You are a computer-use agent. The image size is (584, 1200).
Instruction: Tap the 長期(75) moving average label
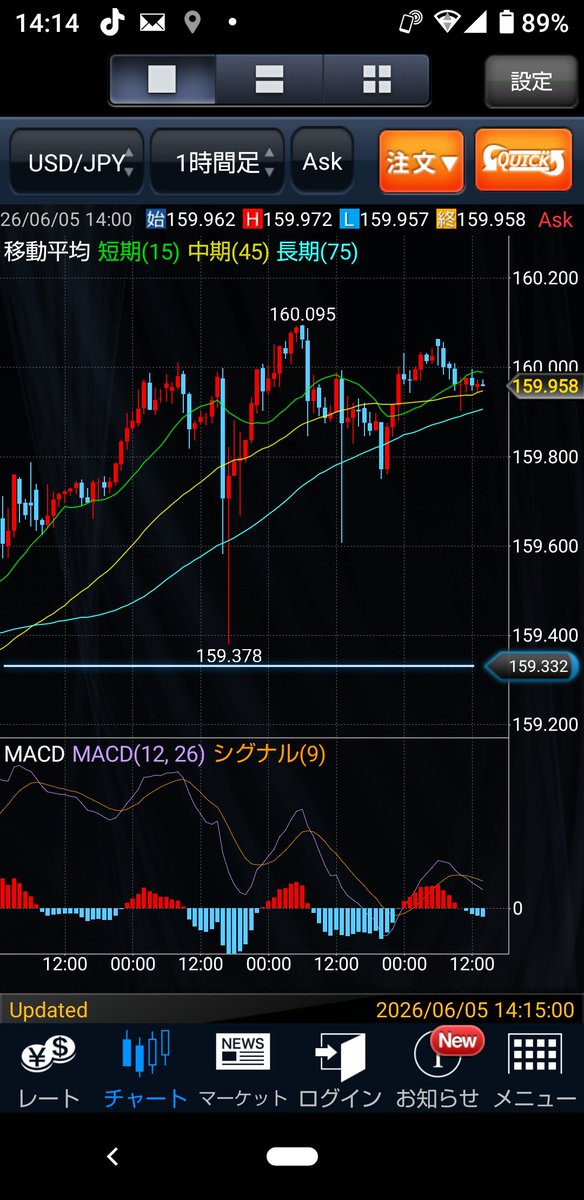tap(315, 253)
